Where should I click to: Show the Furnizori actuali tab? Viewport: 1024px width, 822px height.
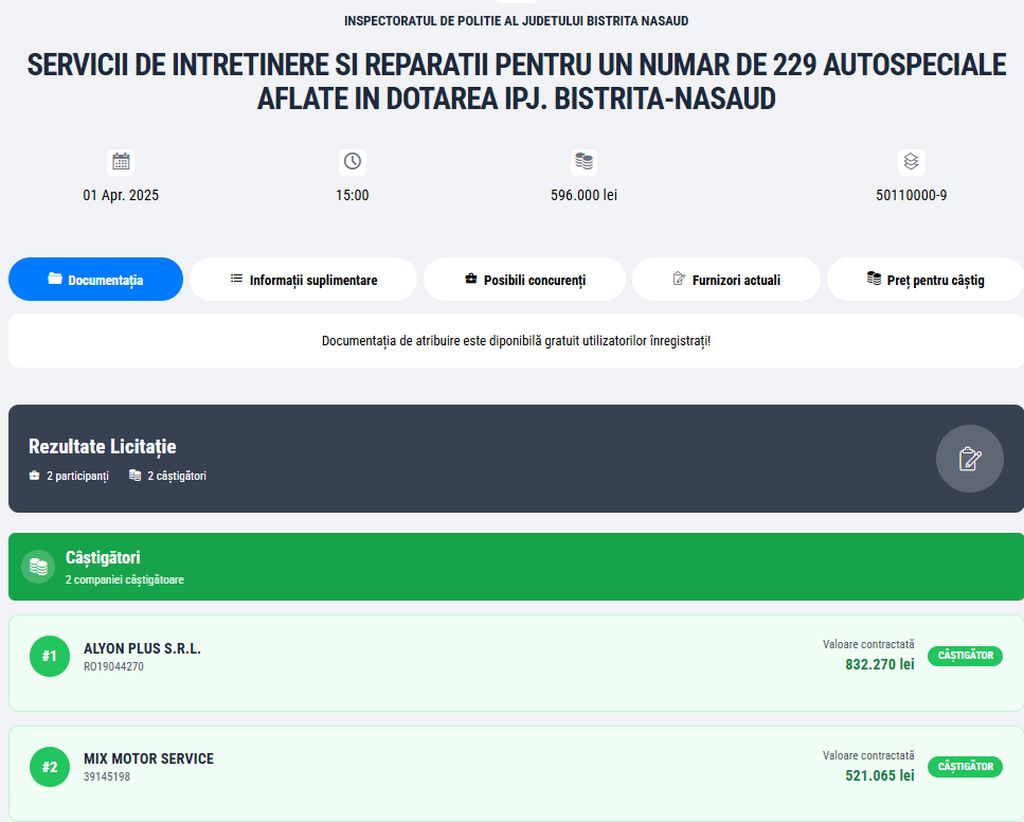pos(726,280)
